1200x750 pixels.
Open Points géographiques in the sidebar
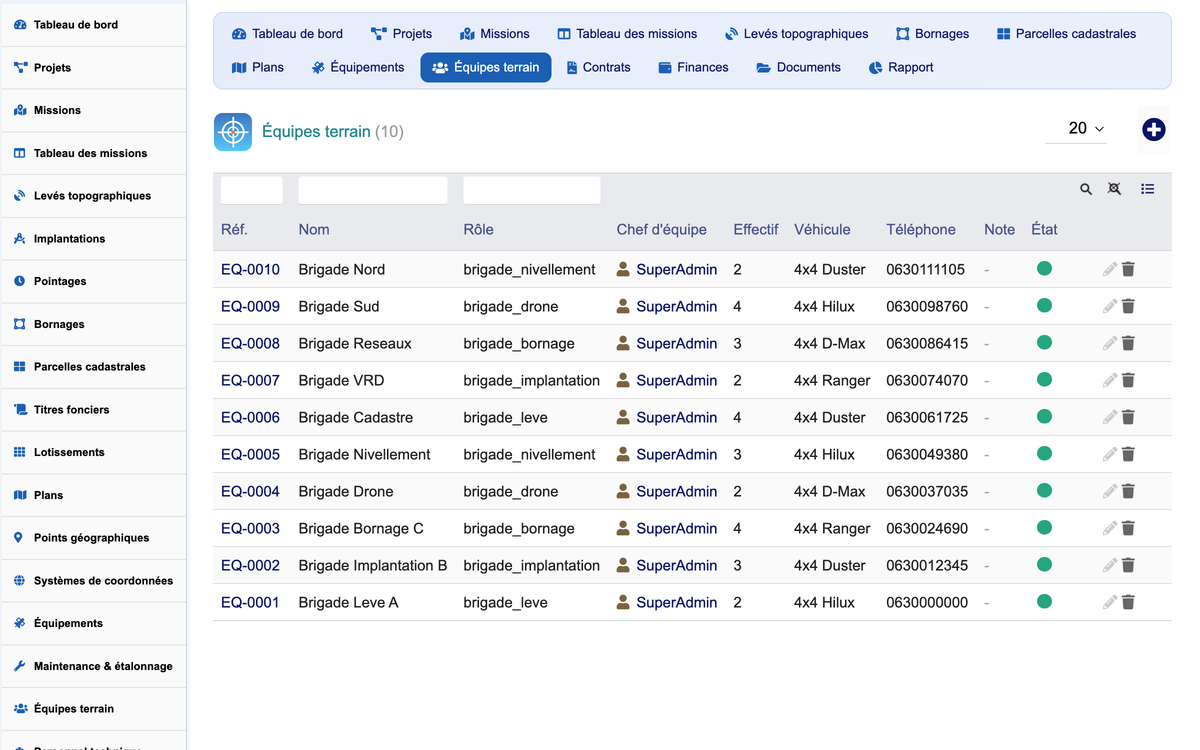(93, 538)
